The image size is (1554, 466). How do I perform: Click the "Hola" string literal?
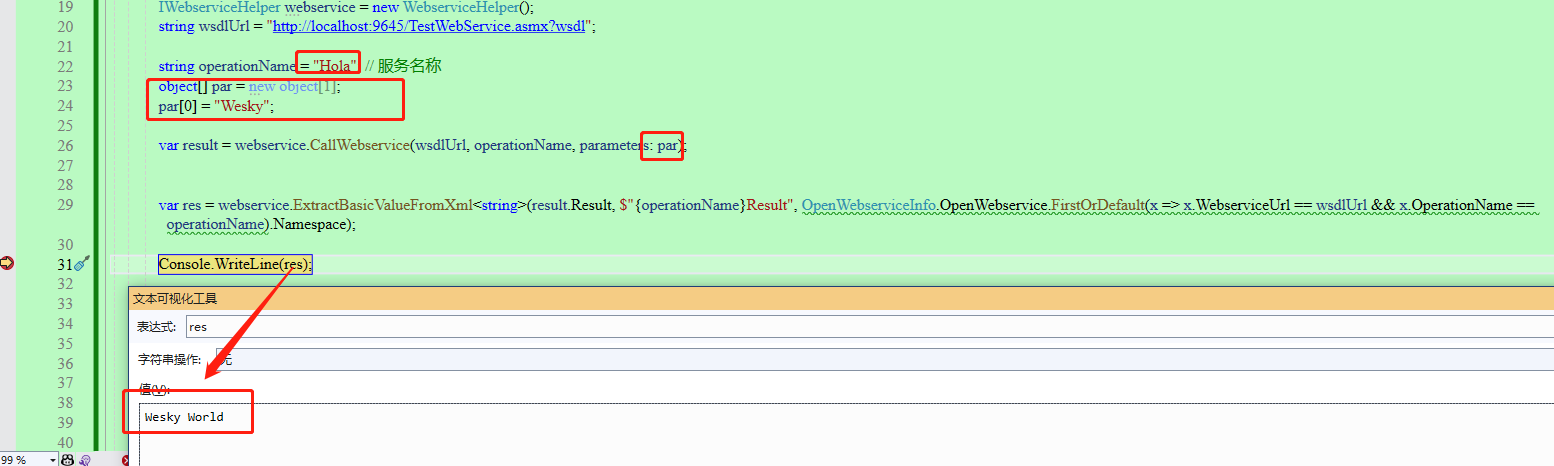pos(335,66)
